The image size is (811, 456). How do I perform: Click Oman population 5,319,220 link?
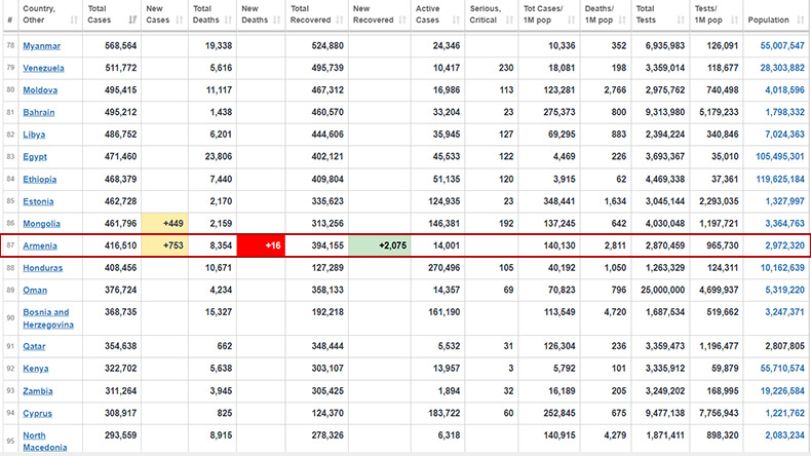coord(785,290)
